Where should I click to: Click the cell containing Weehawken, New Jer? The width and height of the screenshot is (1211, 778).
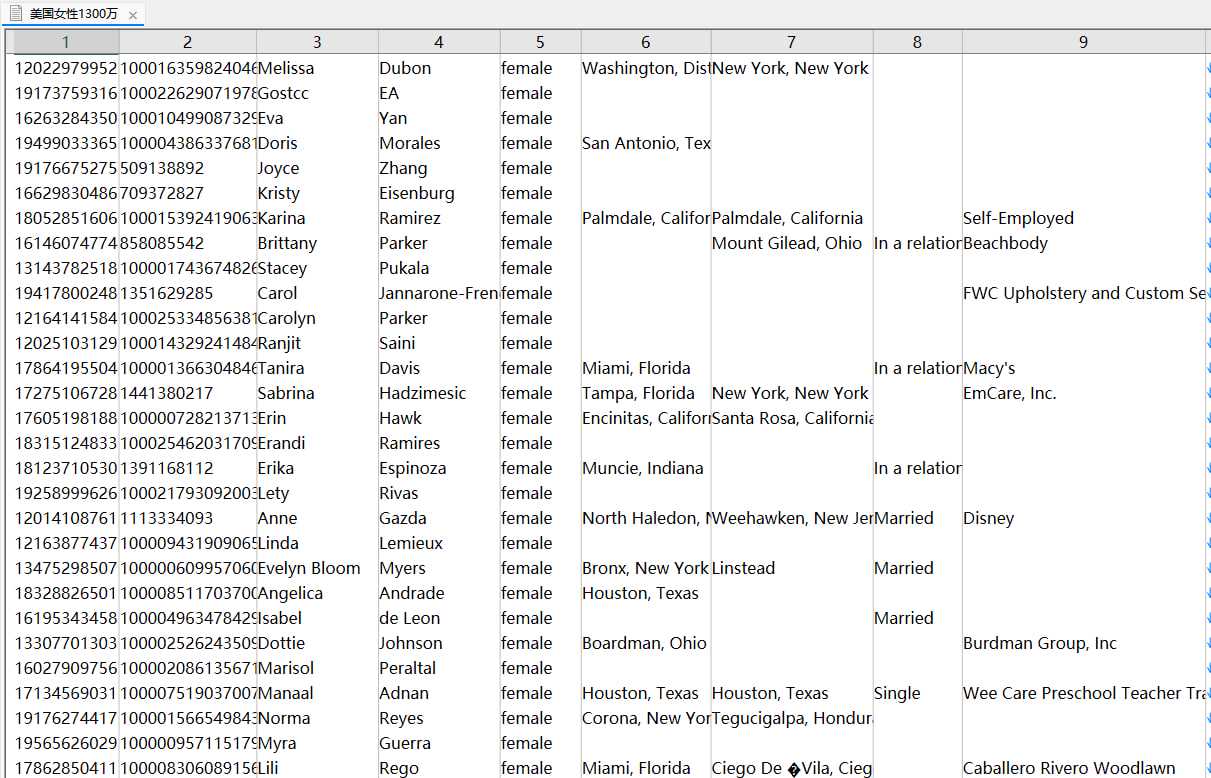[x=792, y=518]
